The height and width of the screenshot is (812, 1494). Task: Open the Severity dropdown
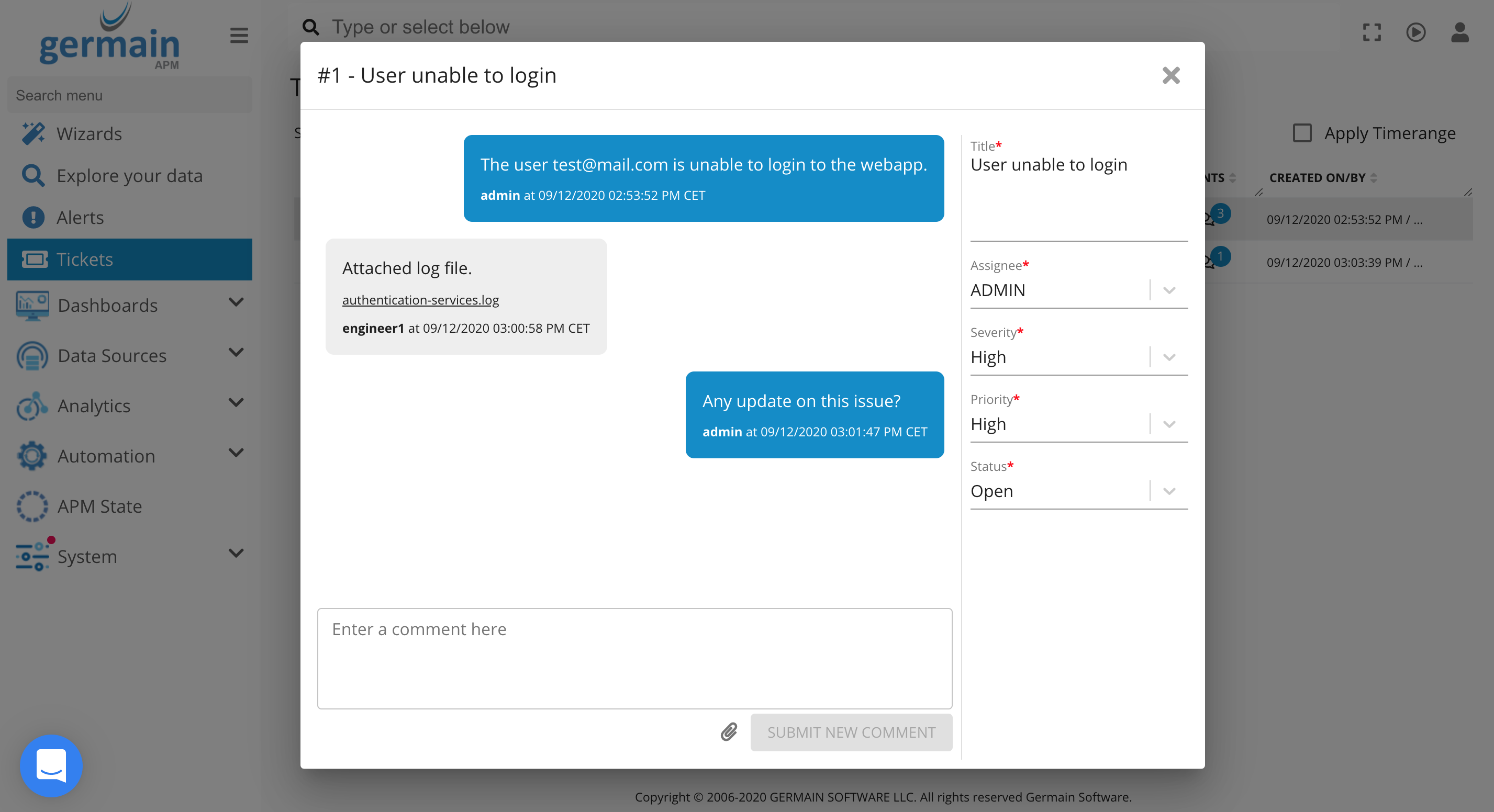[1168, 357]
